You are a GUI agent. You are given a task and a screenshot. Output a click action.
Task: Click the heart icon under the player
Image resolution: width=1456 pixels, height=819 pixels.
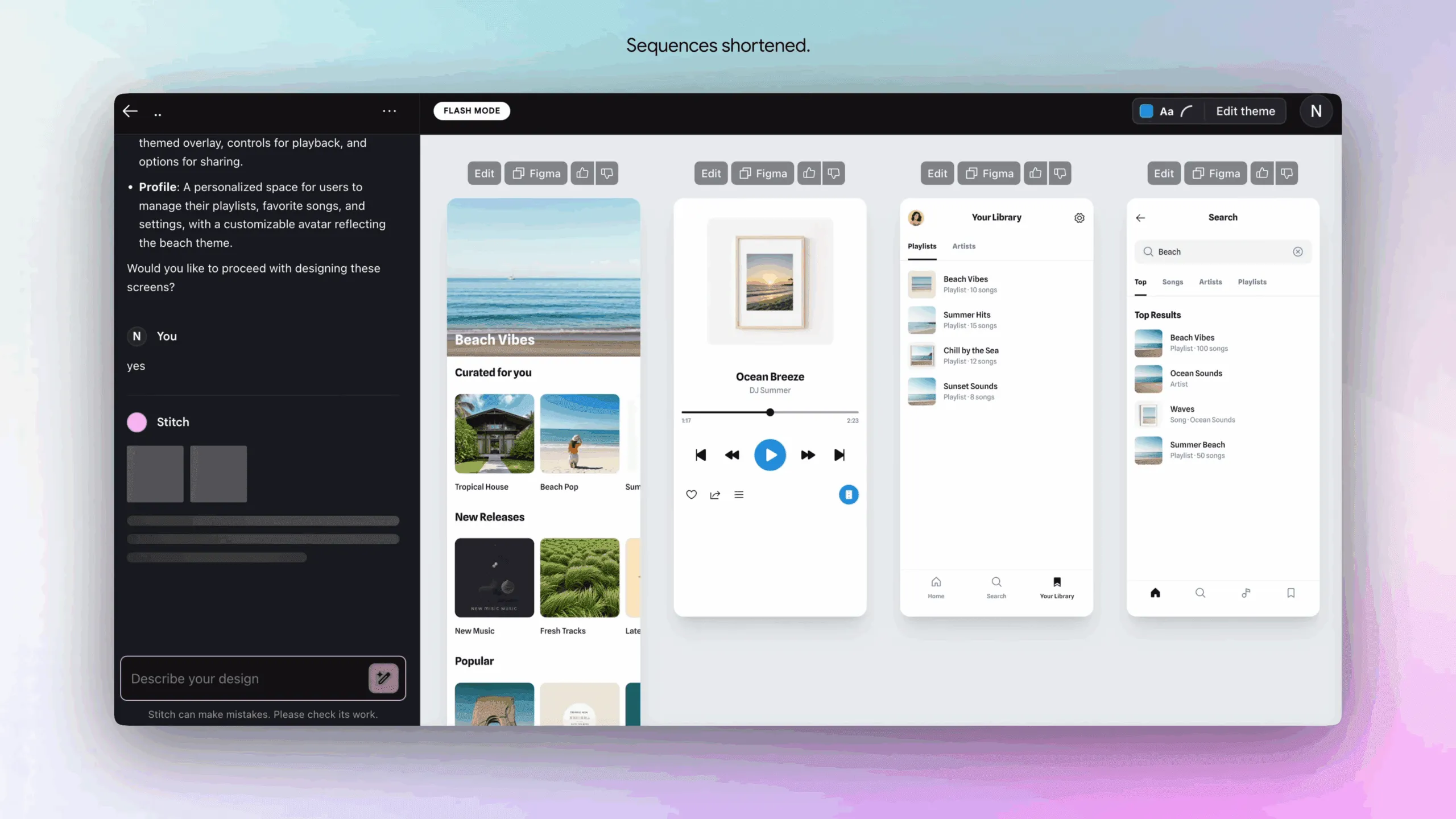[691, 494]
